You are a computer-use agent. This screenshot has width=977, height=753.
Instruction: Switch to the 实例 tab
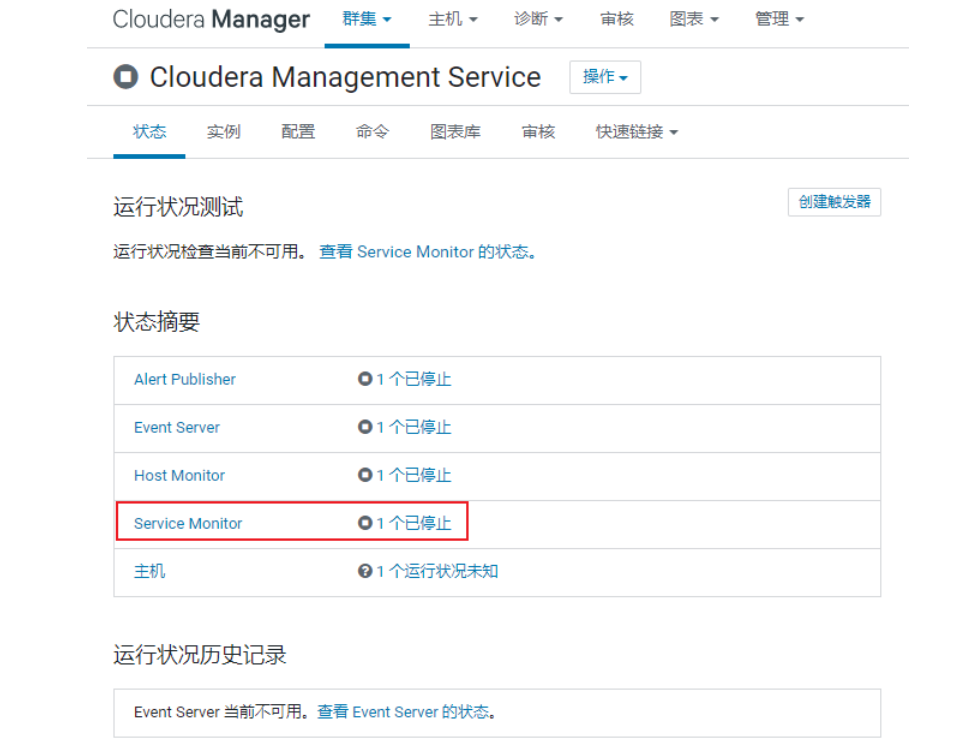(x=224, y=132)
